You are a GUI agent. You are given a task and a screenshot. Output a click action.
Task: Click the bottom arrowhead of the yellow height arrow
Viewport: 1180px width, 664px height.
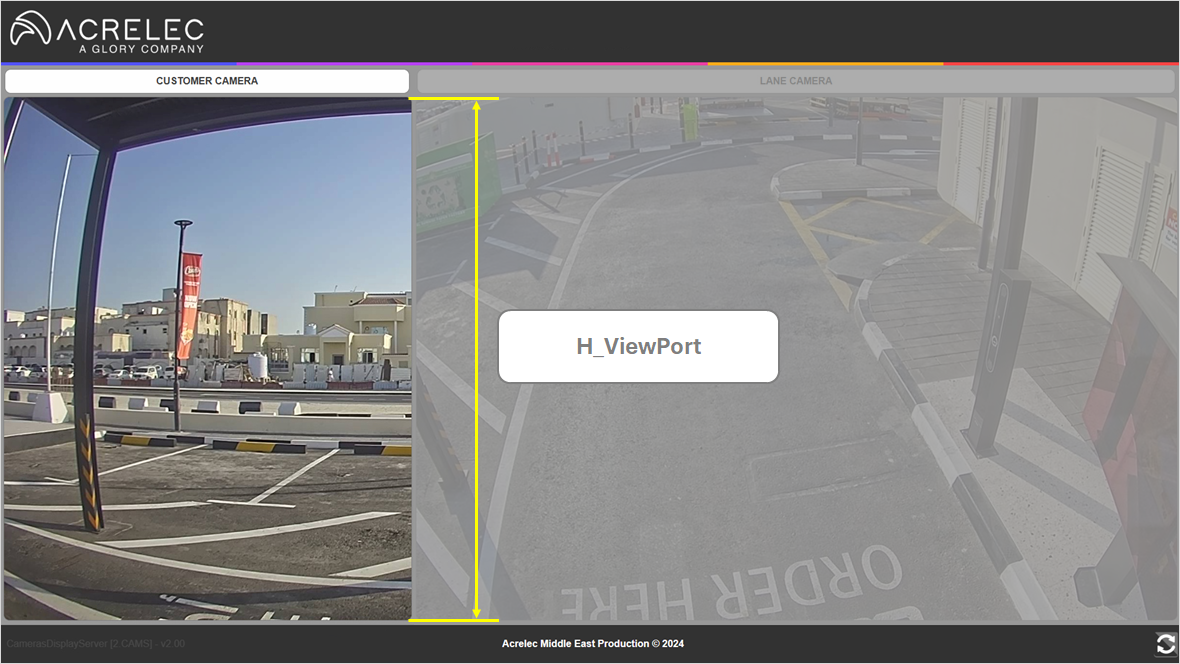(x=477, y=612)
